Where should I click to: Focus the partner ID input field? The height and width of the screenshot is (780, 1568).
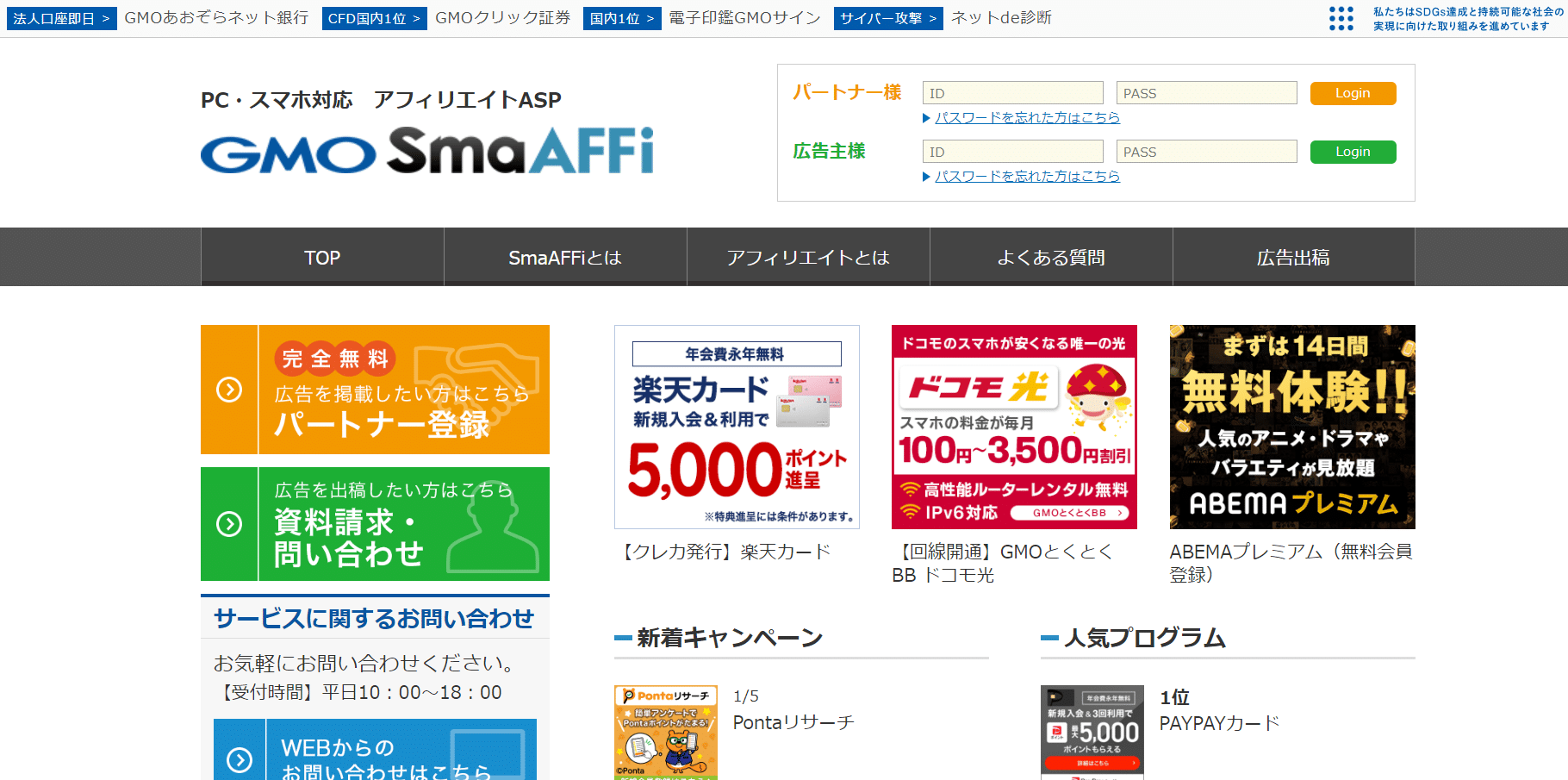(1013, 93)
